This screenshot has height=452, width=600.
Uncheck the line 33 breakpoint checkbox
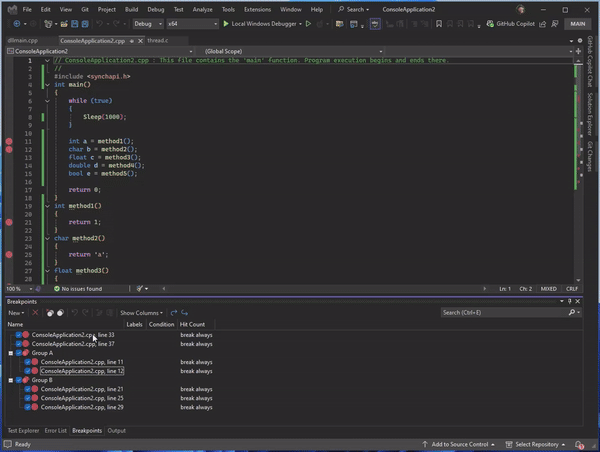tap(18, 334)
